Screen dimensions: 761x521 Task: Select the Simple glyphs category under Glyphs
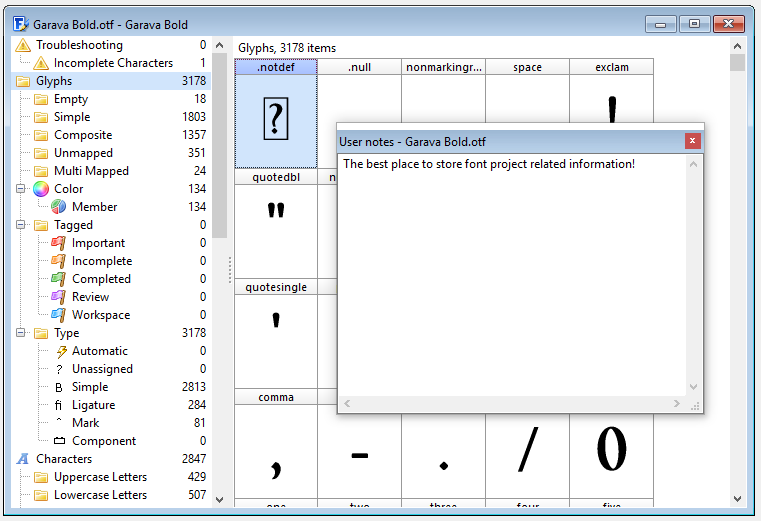coord(72,117)
